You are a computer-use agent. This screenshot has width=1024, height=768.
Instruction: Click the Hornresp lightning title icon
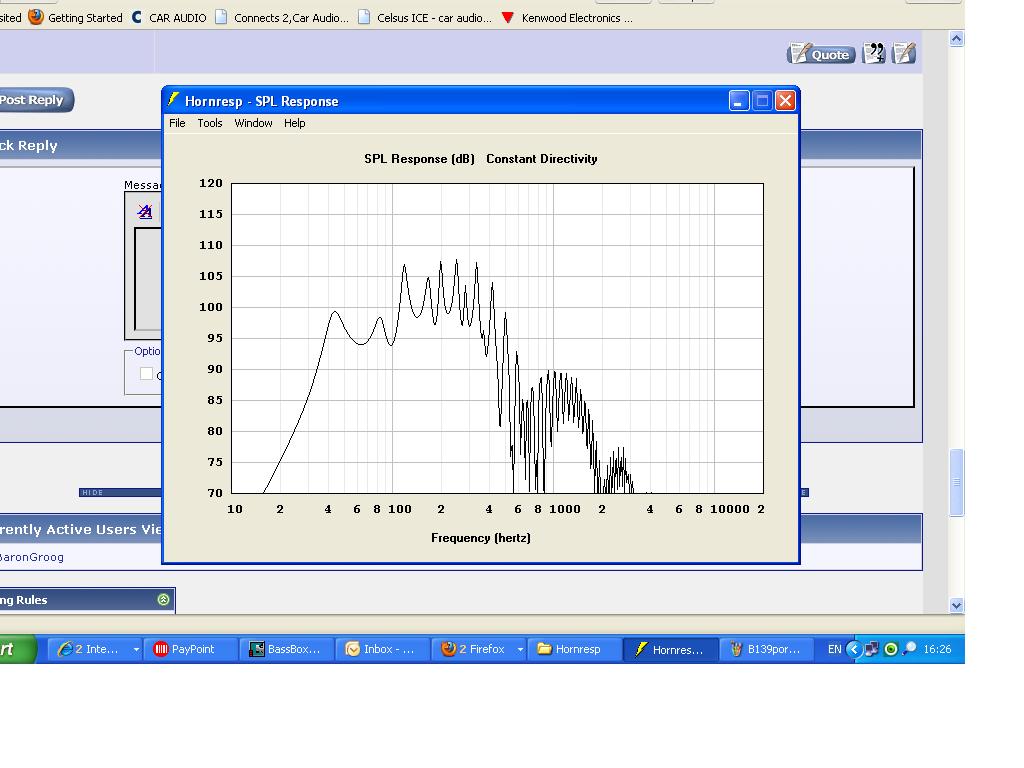tap(173, 100)
